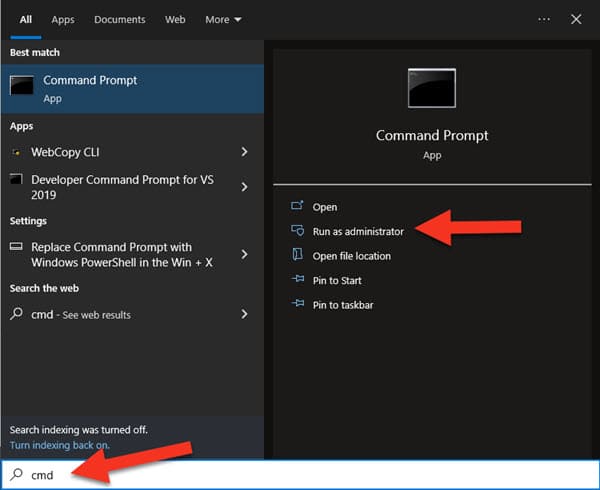Expand the Replace Command Prompt setting chevron
This screenshot has width=600, height=490.
(x=244, y=254)
